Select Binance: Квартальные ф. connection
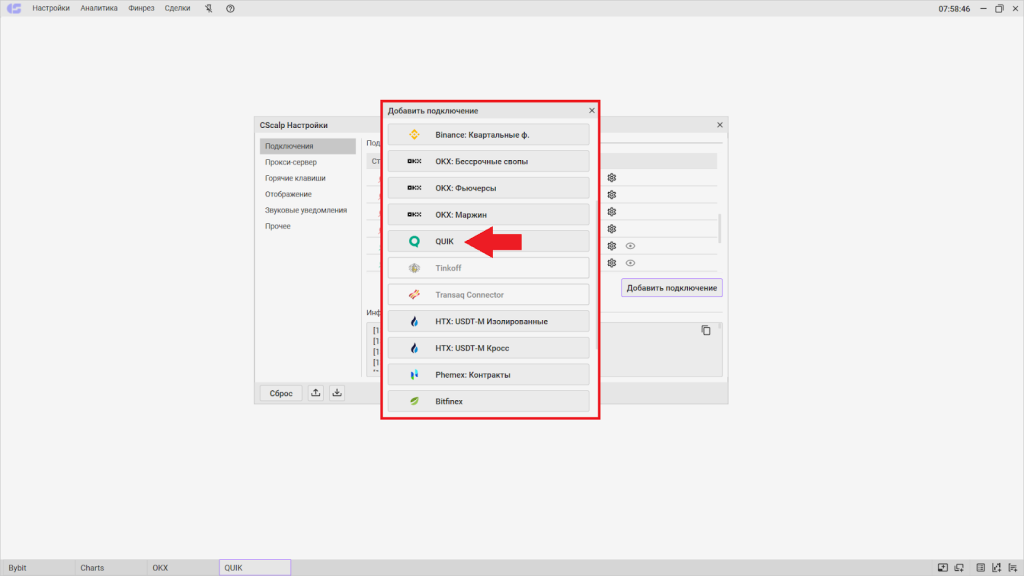 click(x=488, y=135)
